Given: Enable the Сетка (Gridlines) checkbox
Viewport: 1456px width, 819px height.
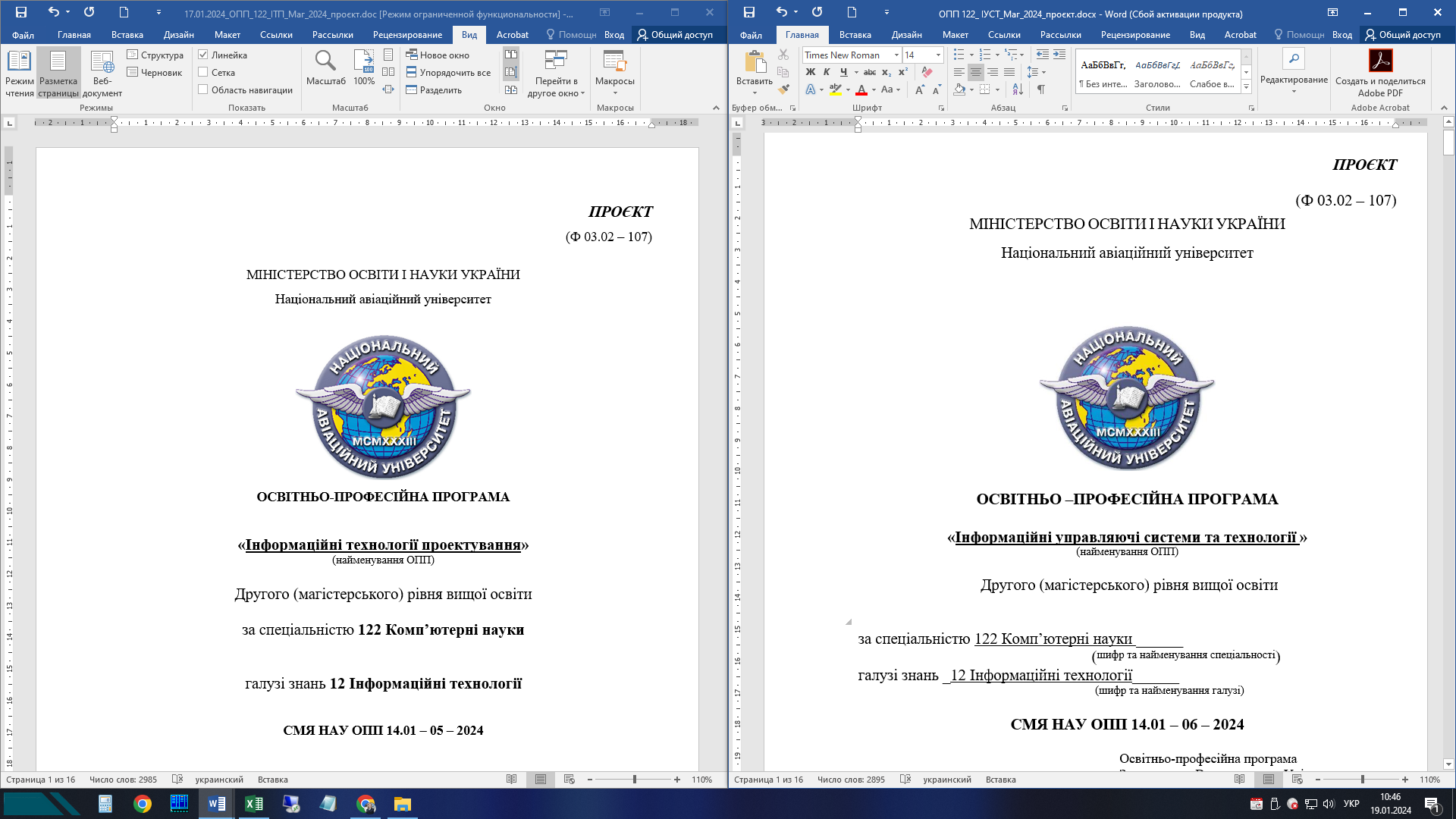Looking at the screenshot, I should coord(203,72).
